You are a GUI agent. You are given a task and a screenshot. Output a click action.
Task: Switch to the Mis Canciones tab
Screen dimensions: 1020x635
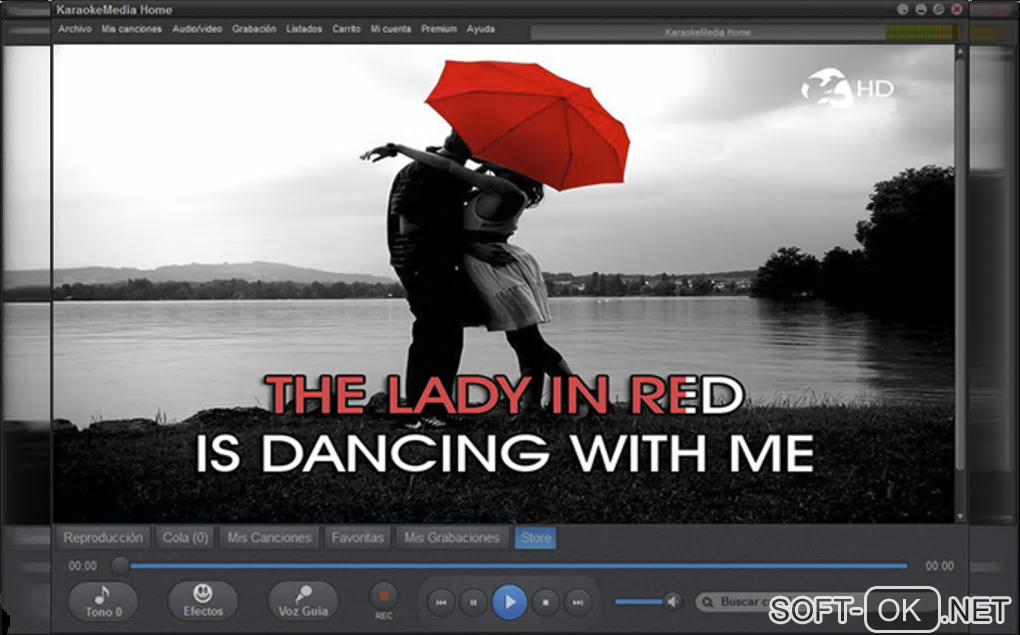269,538
